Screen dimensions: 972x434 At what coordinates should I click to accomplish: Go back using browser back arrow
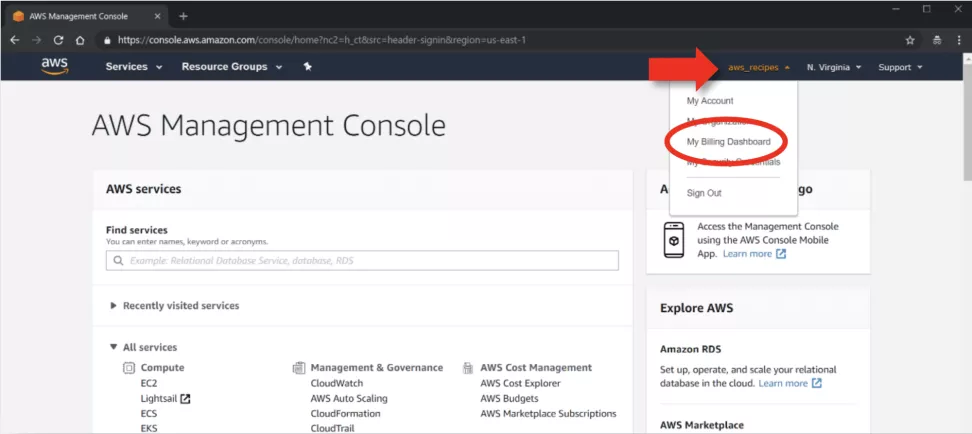(x=15, y=40)
